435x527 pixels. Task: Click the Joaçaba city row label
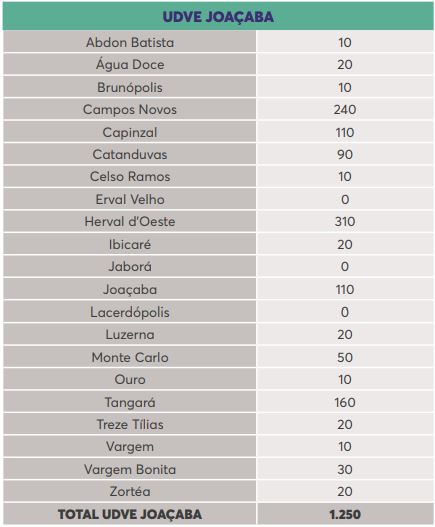(x=130, y=289)
